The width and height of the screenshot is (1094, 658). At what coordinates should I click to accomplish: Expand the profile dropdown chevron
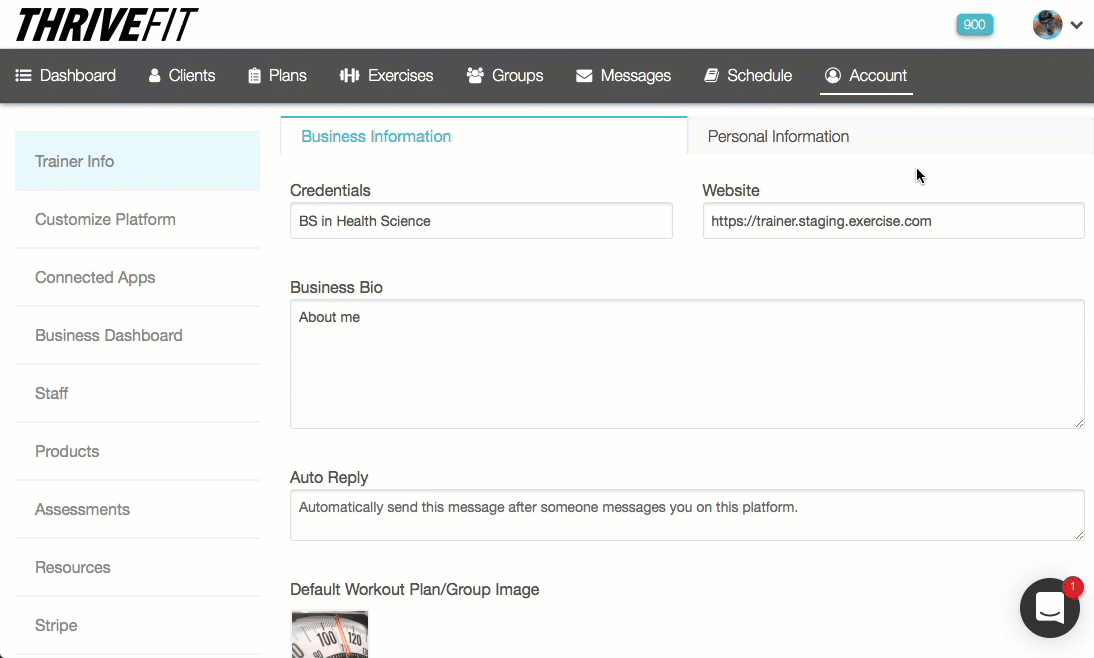pyautogui.click(x=1076, y=25)
